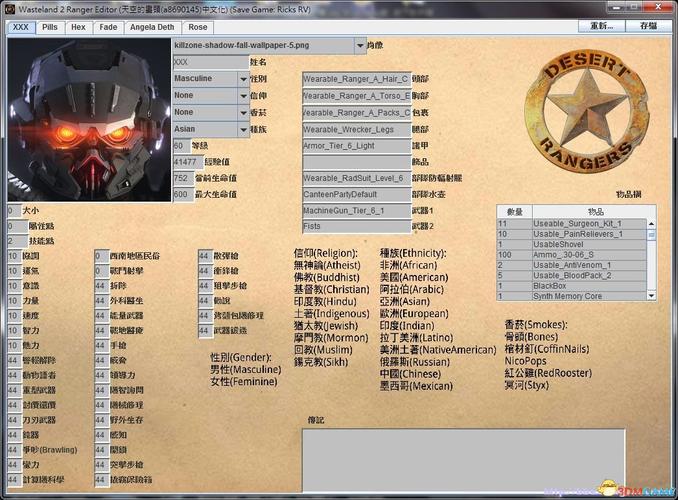The image size is (678, 500).
Task: Click the inventory list scroll up arrow
Action: coord(651,224)
